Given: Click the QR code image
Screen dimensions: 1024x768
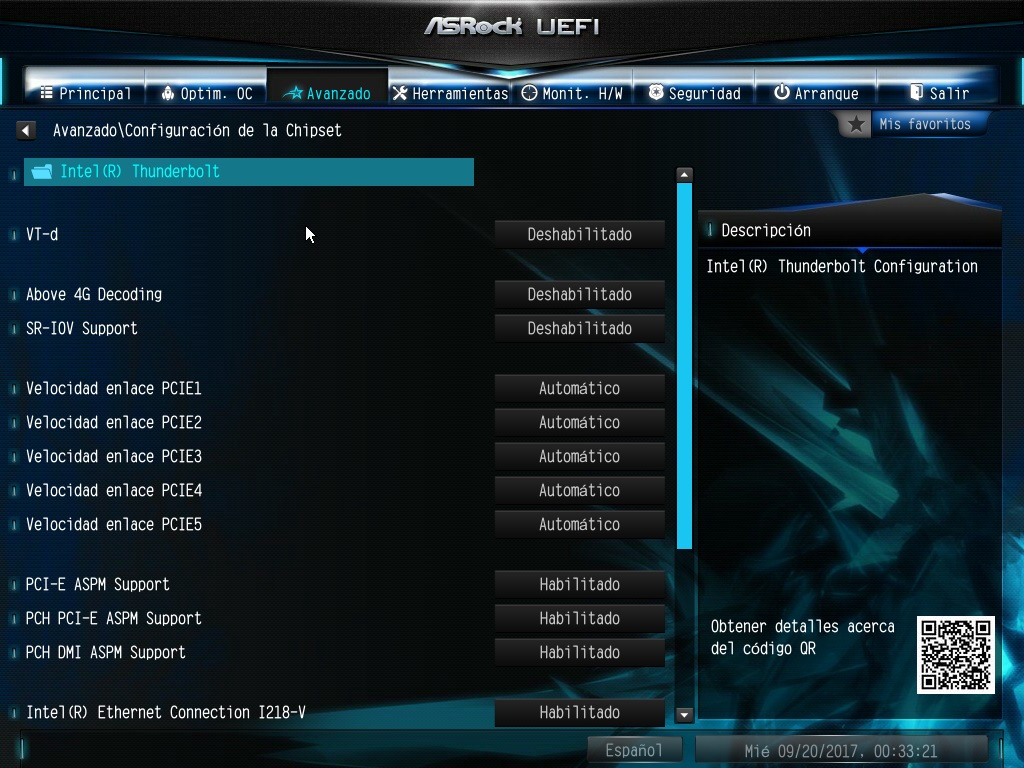Looking at the screenshot, I should pos(955,654).
